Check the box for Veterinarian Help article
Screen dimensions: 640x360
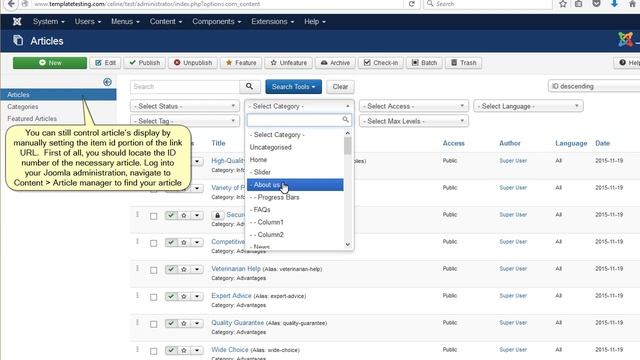(153, 270)
